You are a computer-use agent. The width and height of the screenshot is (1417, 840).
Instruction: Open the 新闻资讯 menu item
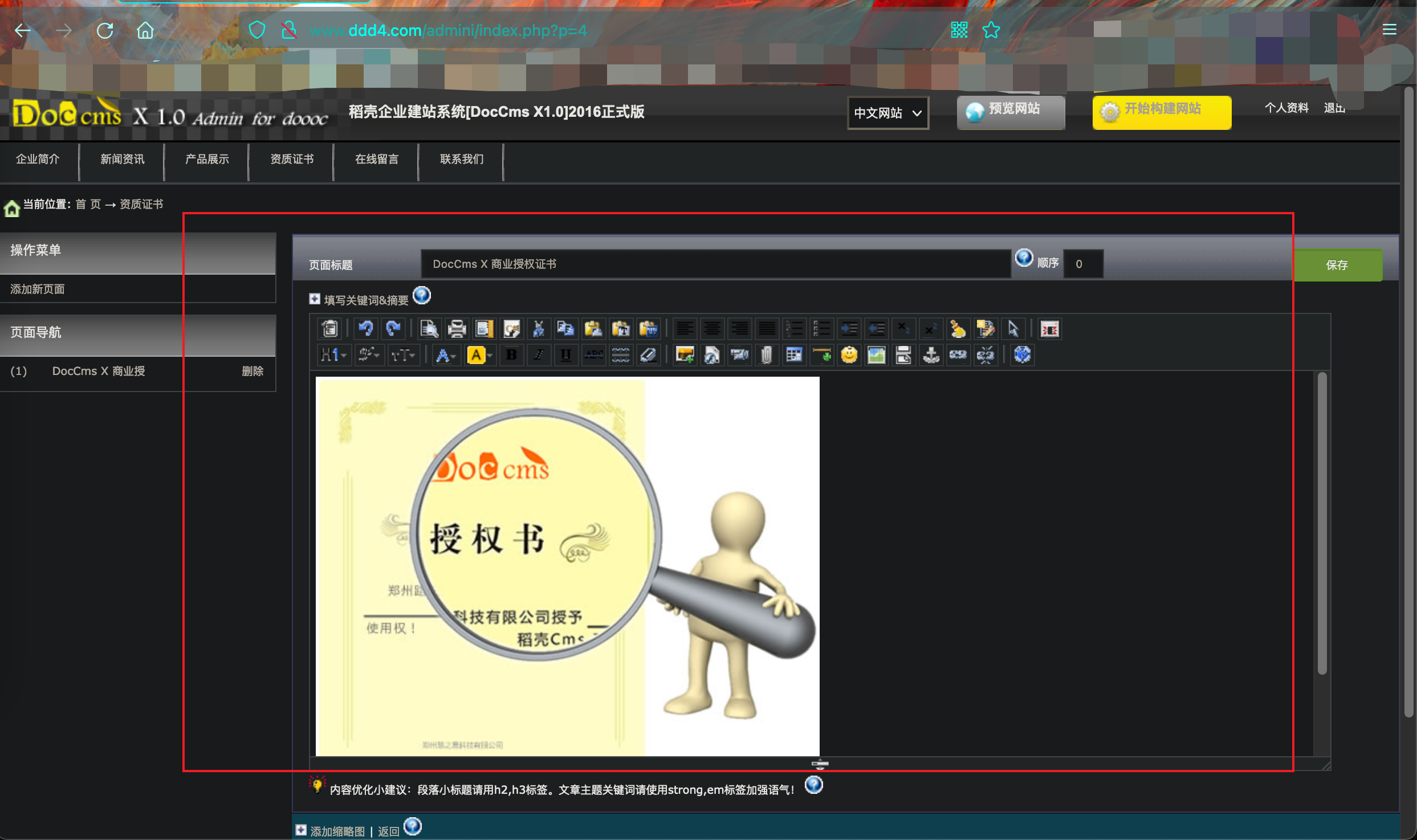tap(122, 159)
